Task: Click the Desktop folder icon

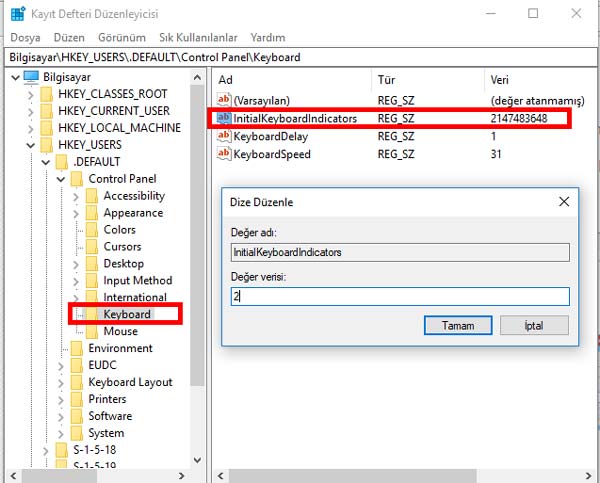Action: [92, 264]
